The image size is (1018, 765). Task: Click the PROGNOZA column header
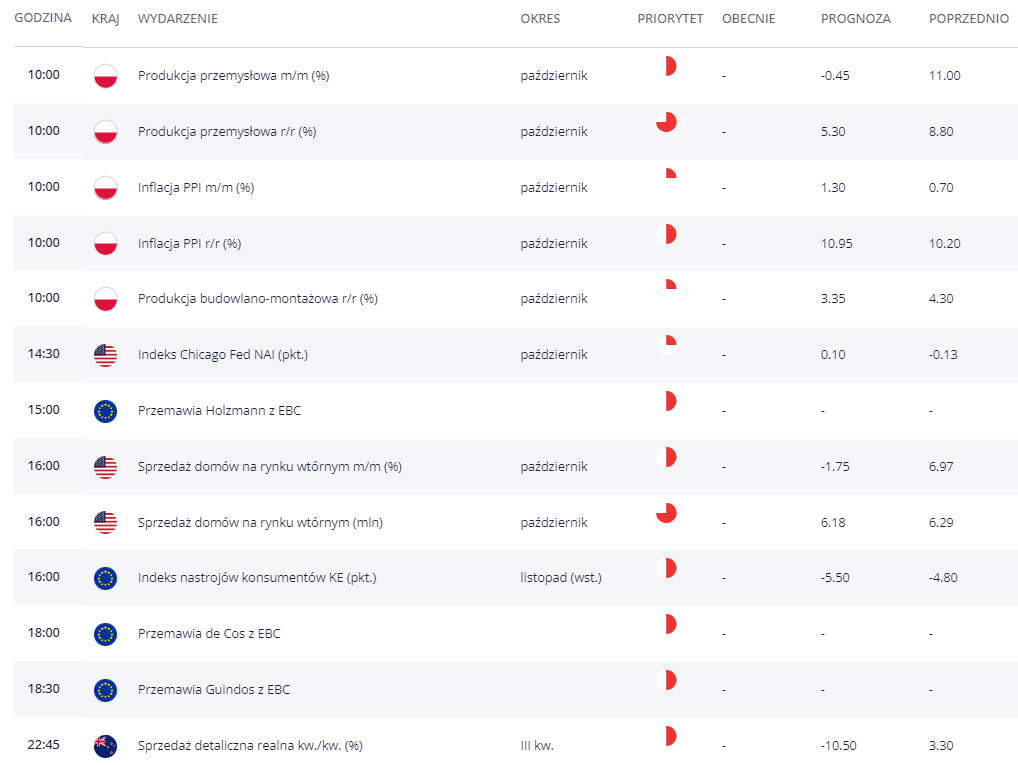[855, 19]
